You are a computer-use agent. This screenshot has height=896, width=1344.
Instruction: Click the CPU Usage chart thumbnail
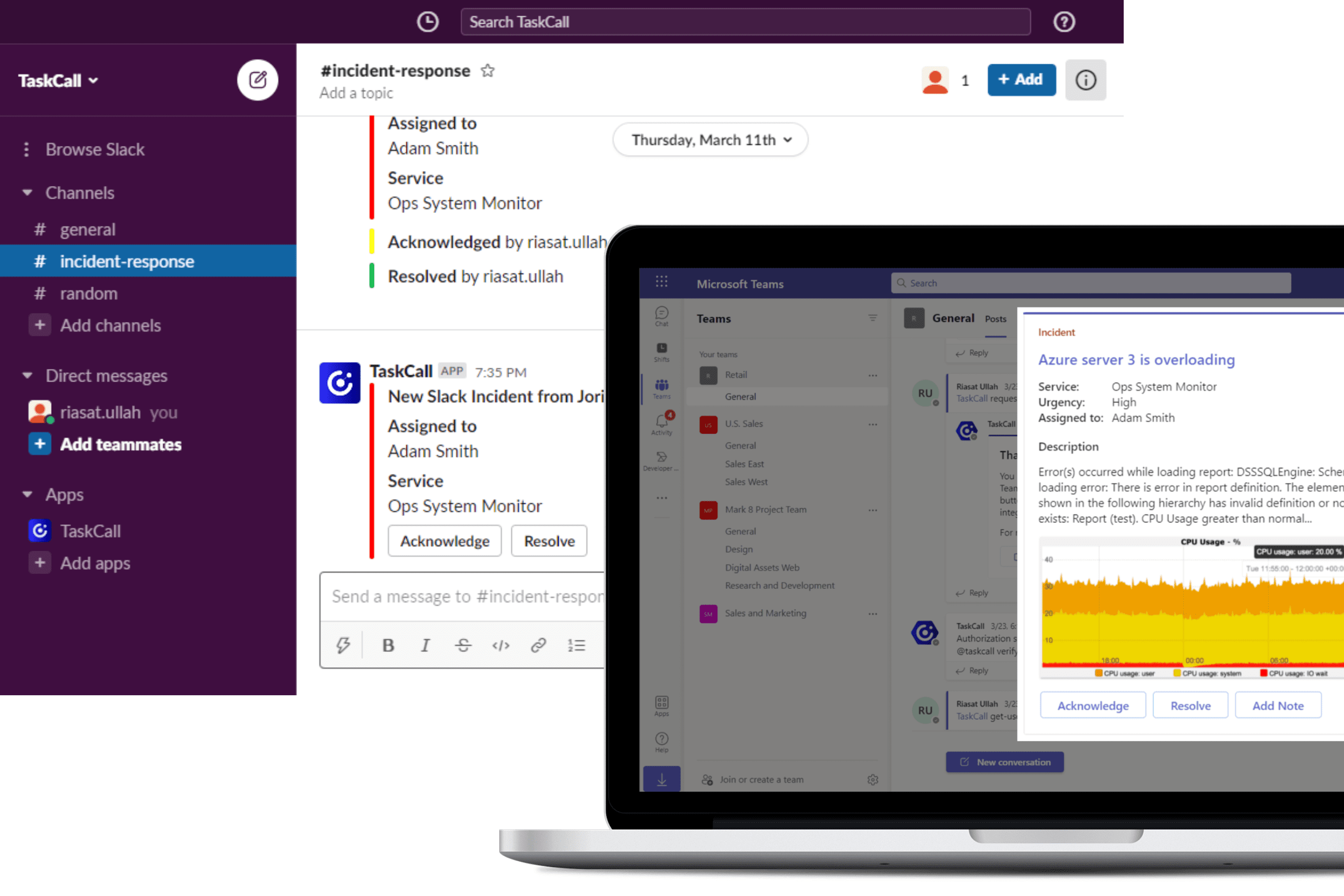tap(1192, 607)
